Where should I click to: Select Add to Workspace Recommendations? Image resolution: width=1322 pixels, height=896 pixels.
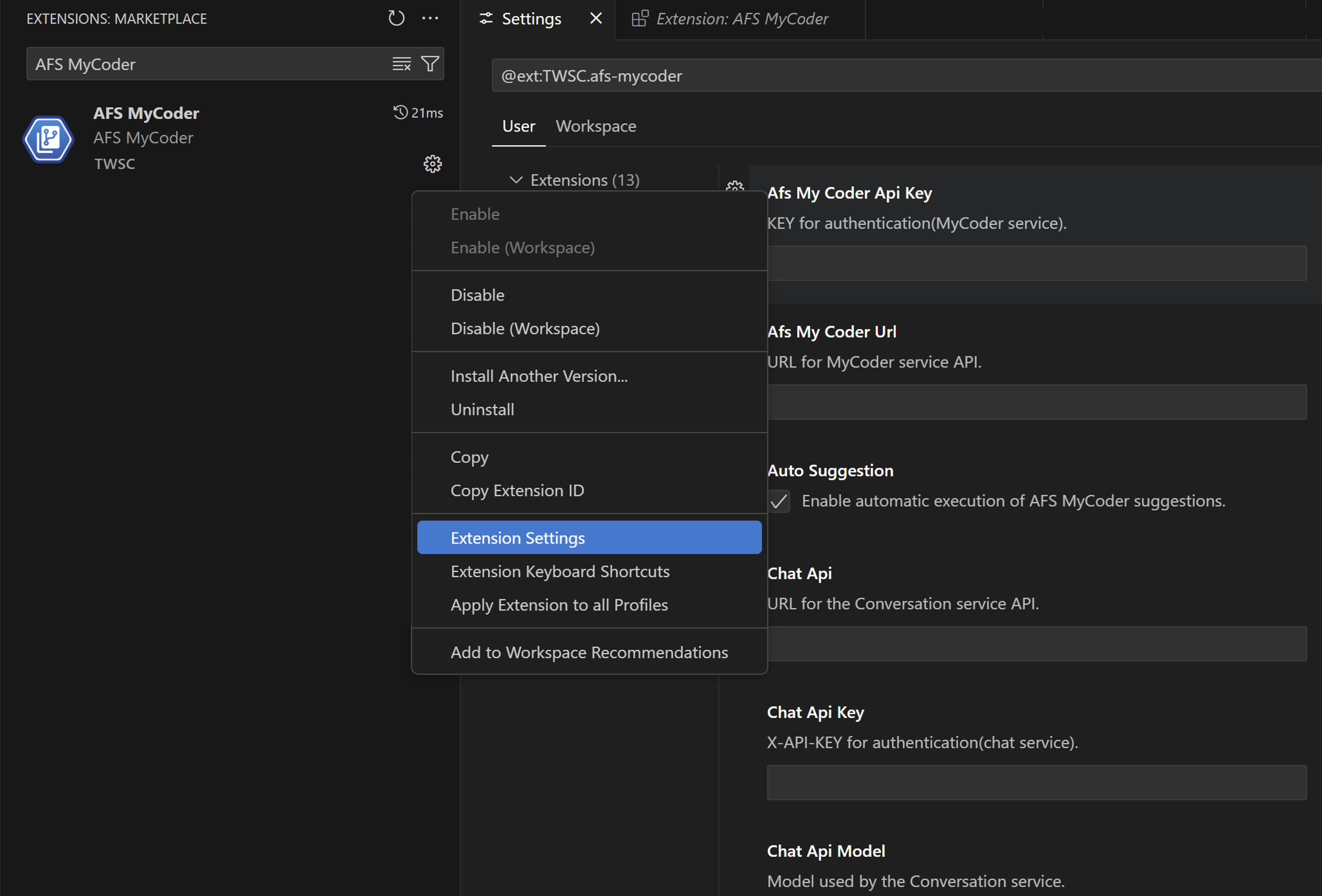[589, 652]
